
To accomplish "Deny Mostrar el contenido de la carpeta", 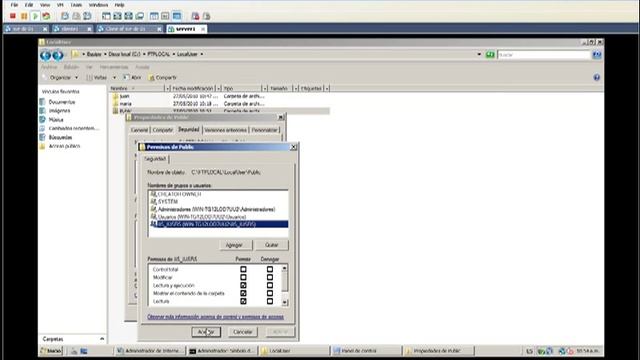I will pos(270,293).
